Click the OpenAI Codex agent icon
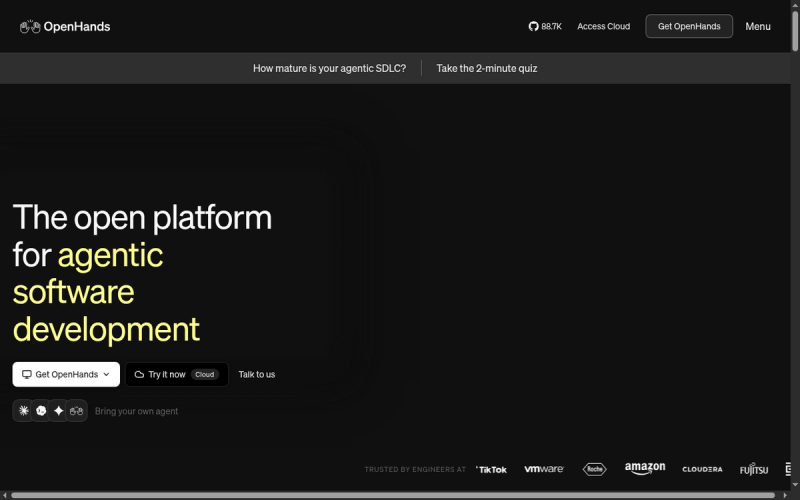 point(41,411)
